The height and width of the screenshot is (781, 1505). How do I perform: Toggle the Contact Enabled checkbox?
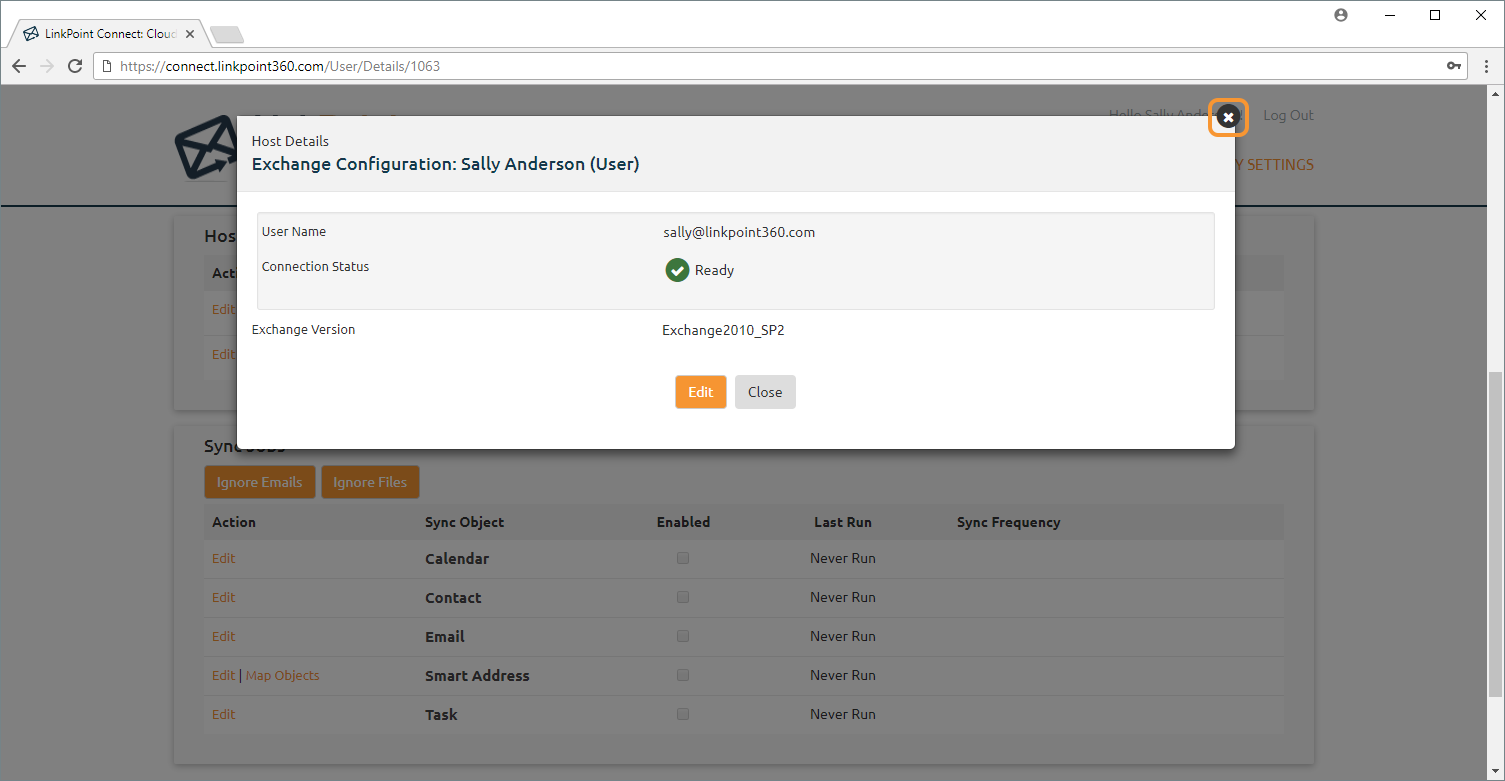(x=683, y=597)
